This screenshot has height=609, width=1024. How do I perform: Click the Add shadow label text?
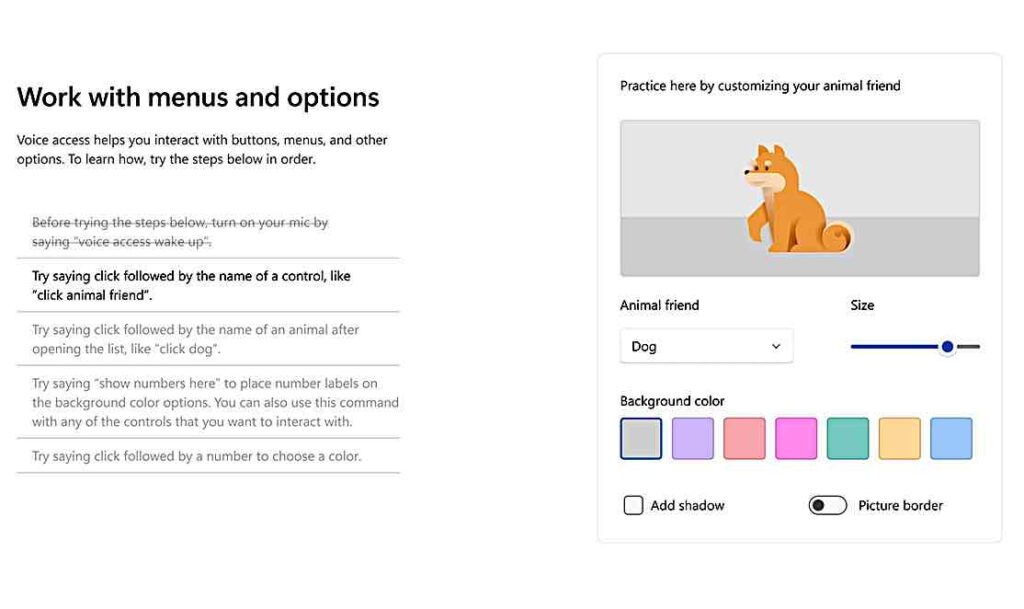[x=687, y=505]
